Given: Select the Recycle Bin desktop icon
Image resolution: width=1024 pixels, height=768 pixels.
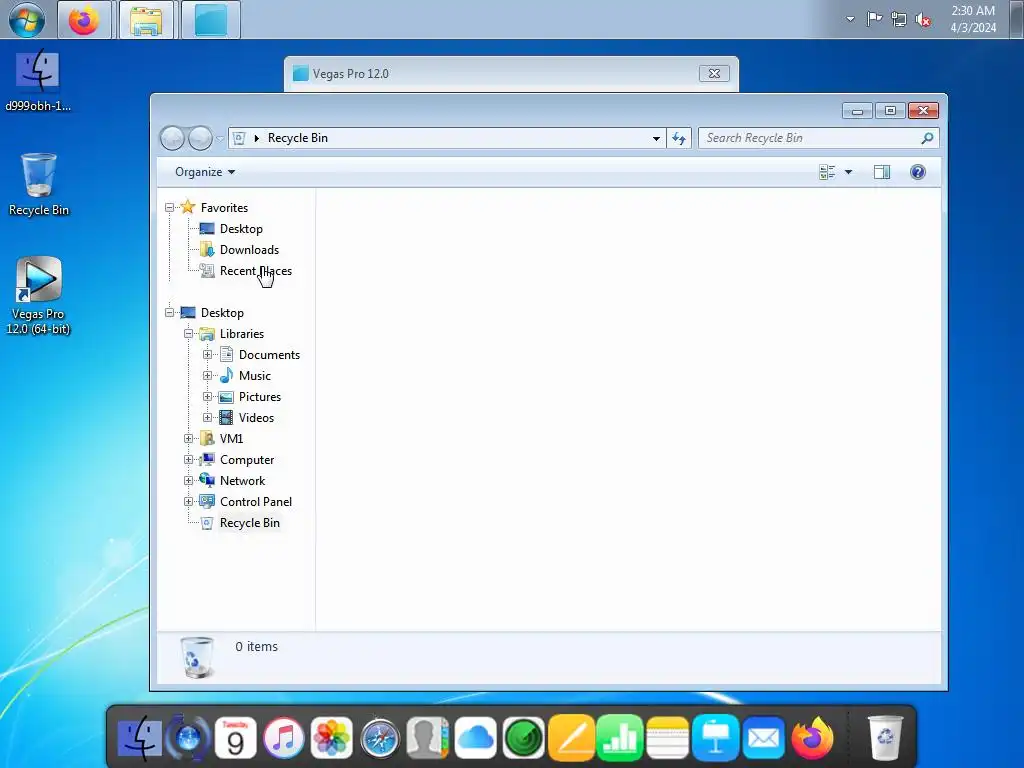Looking at the screenshot, I should (x=39, y=184).
